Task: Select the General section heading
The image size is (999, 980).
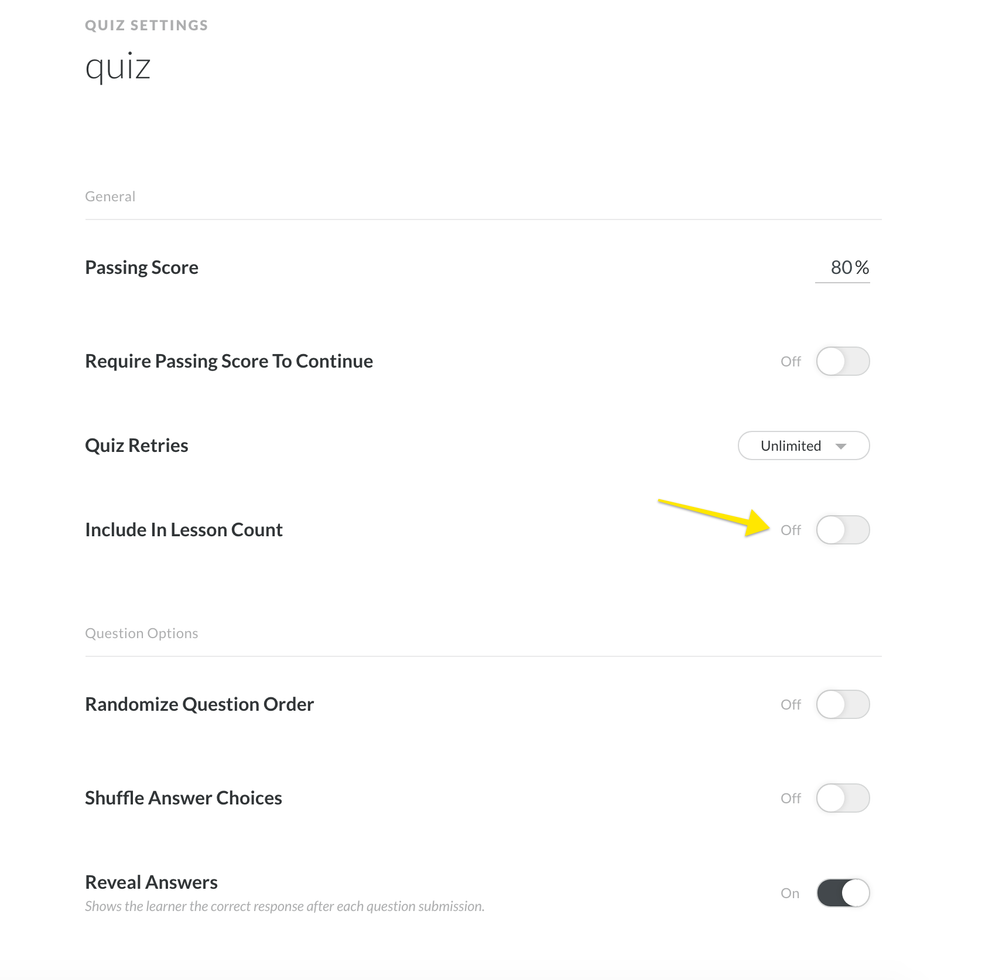Action: [110, 197]
